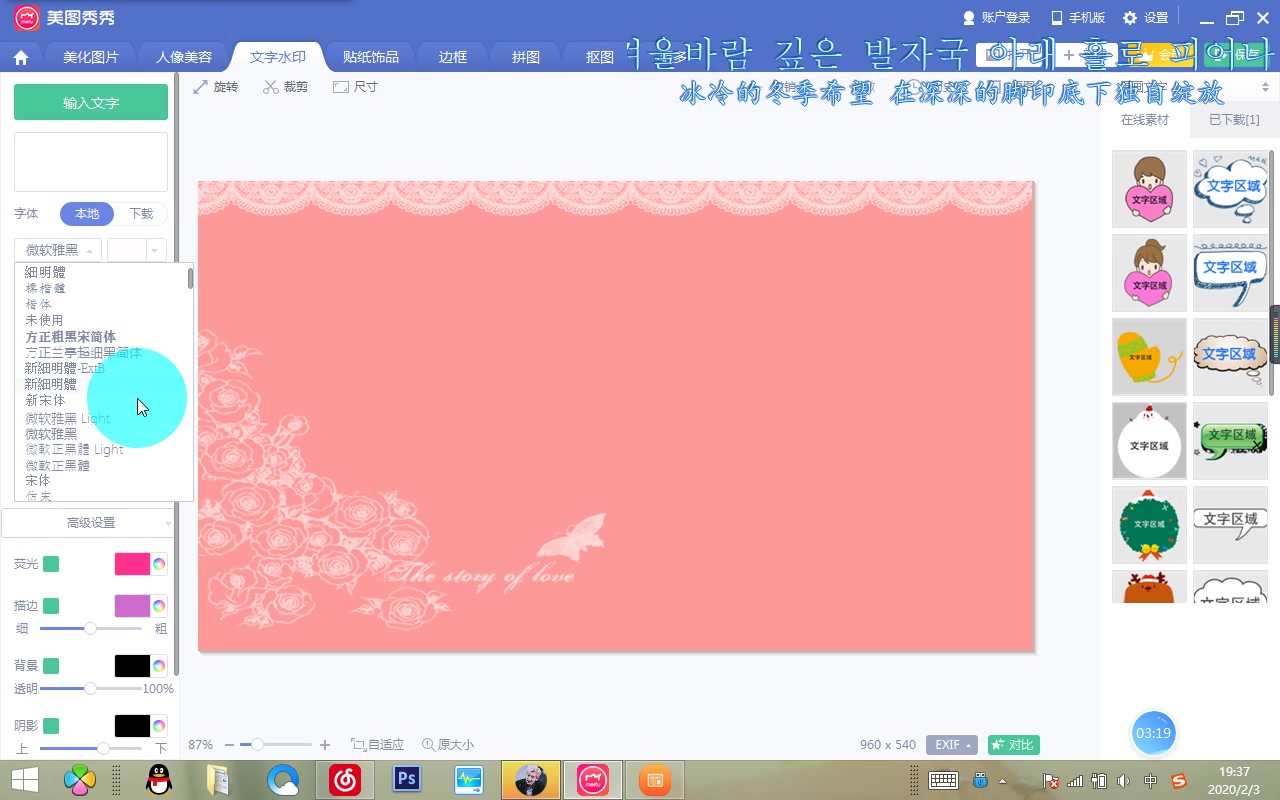This screenshot has height=800, width=1280.
Task: Click the 透明 transparency slider
Action: [91, 689]
